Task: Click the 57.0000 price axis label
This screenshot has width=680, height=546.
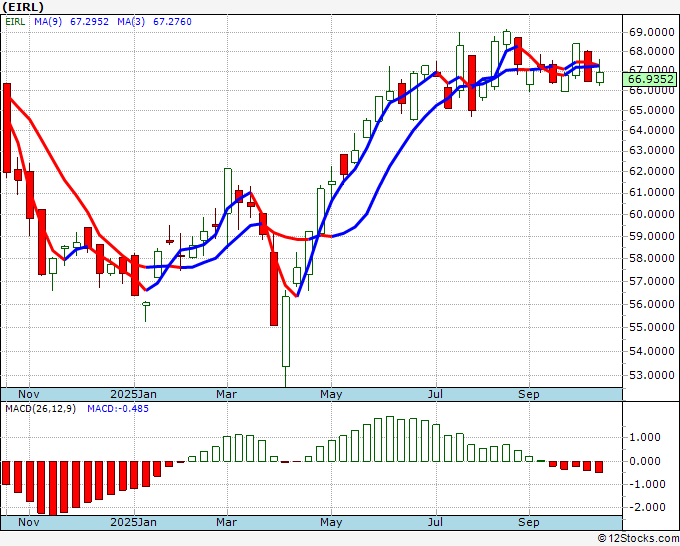Action: pyautogui.click(x=651, y=281)
